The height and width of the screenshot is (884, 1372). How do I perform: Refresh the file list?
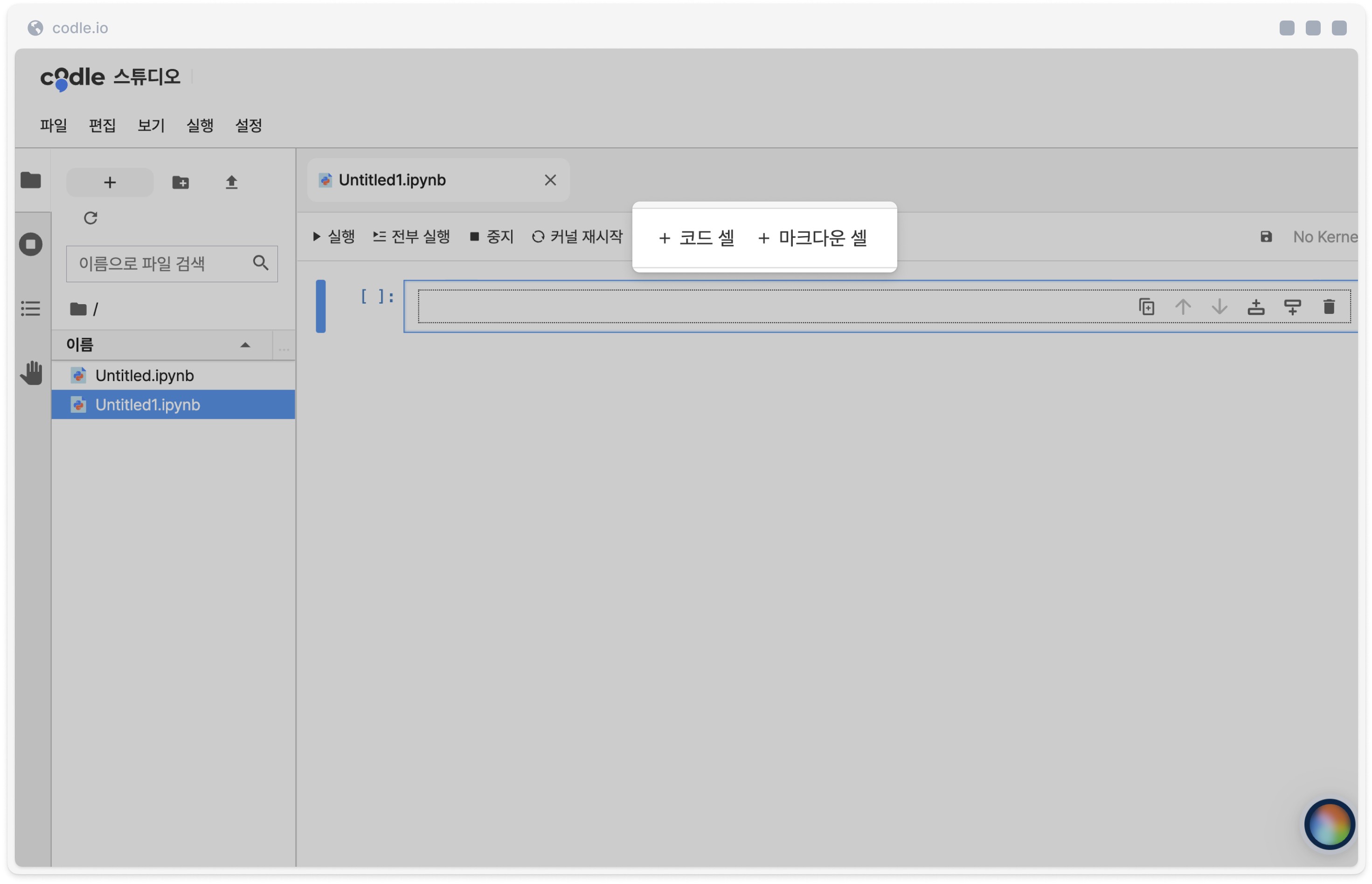point(90,218)
